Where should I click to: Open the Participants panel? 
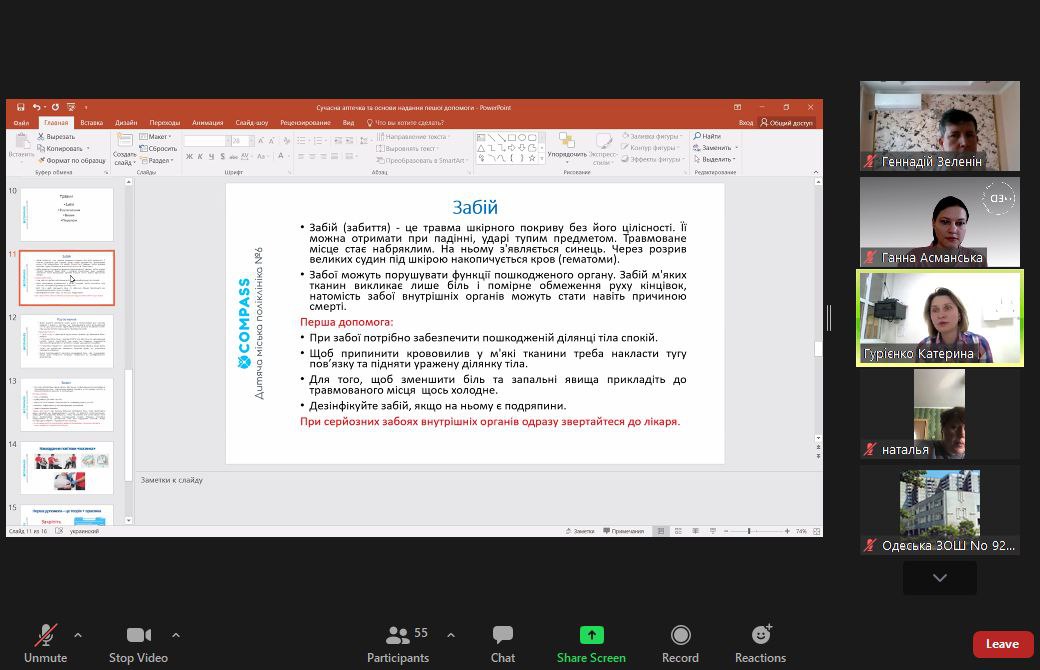pos(398,643)
